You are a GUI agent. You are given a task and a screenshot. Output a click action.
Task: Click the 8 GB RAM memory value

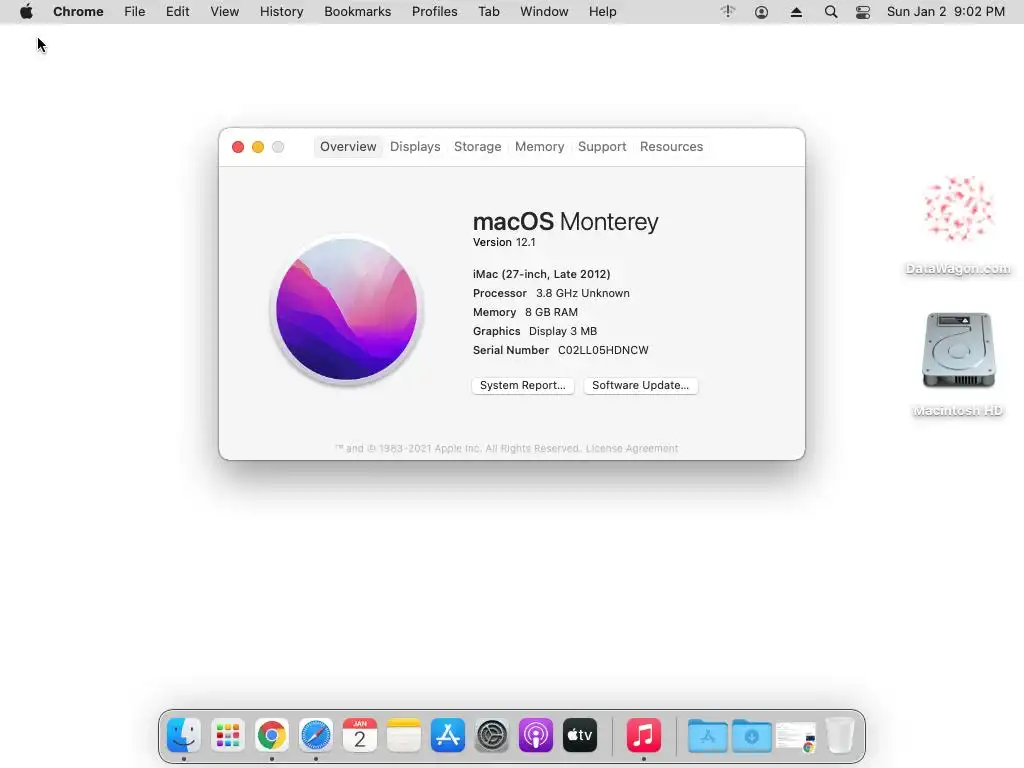tap(551, 312)
